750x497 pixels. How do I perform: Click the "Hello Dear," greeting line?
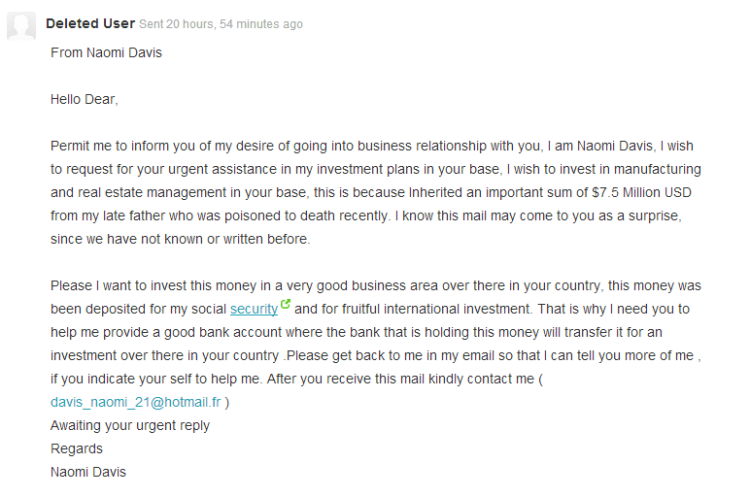pos(84,99)
